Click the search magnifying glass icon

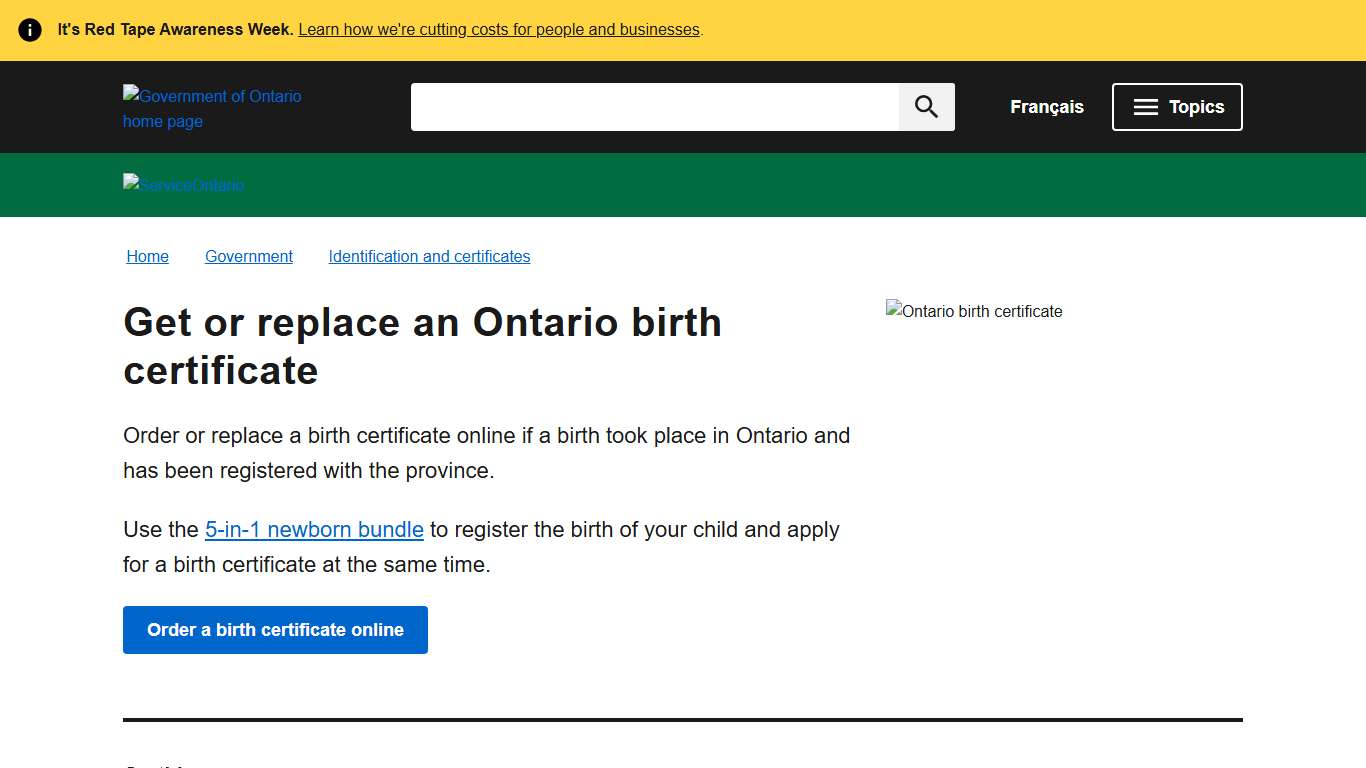pyautogui.click(x=925, y=106)
